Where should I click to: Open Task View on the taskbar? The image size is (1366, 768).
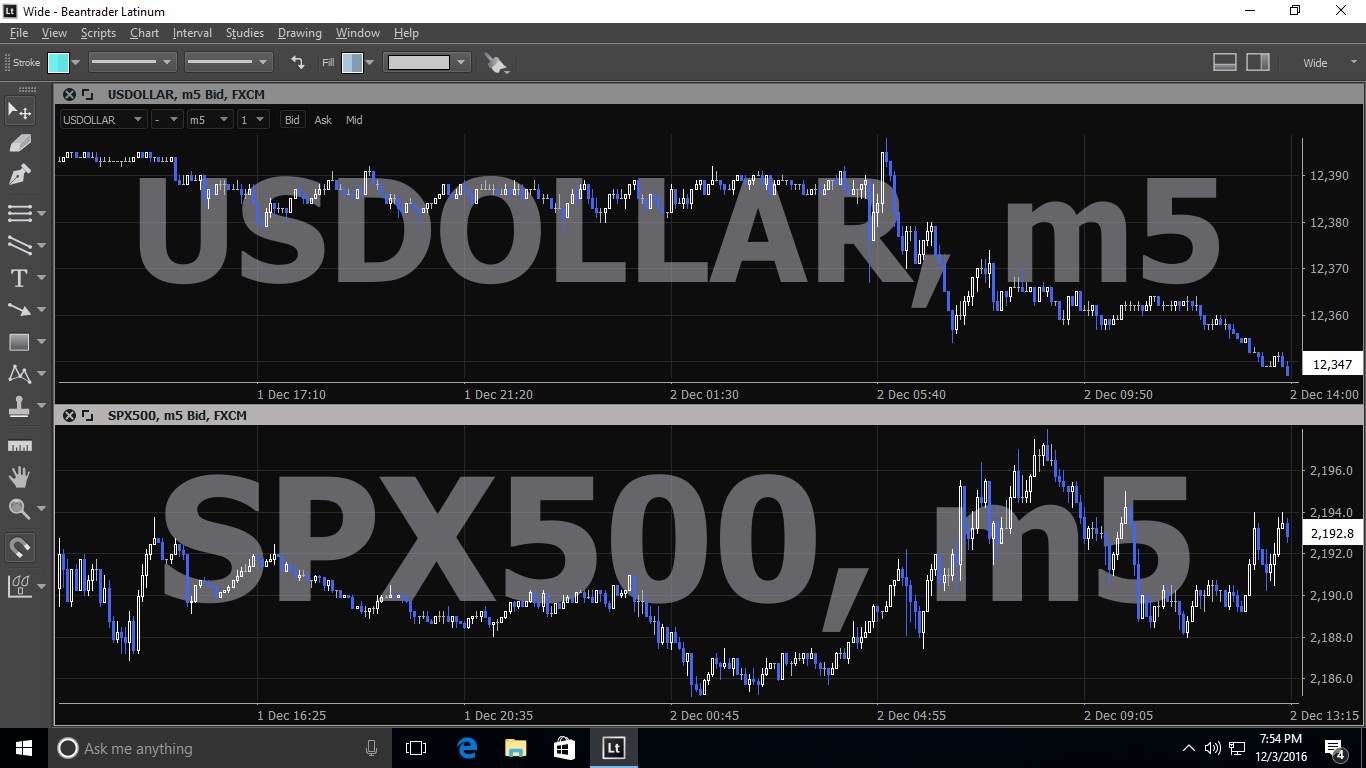(x=416, y=748)
